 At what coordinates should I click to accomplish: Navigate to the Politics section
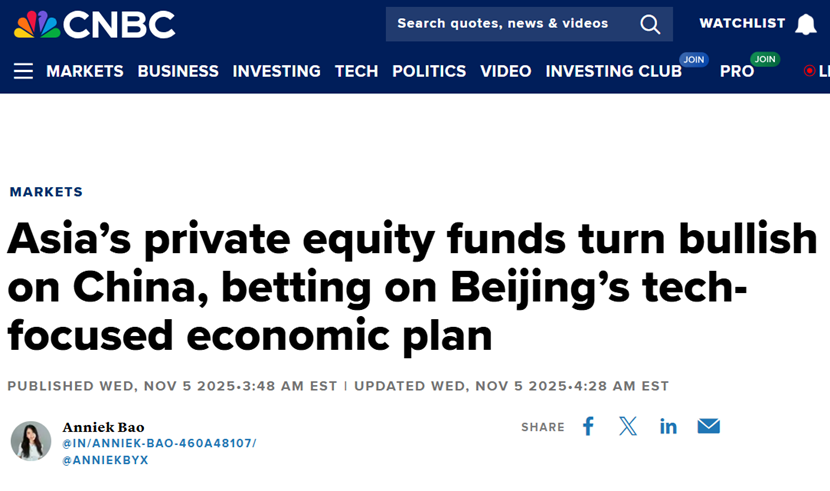(429, 71)
